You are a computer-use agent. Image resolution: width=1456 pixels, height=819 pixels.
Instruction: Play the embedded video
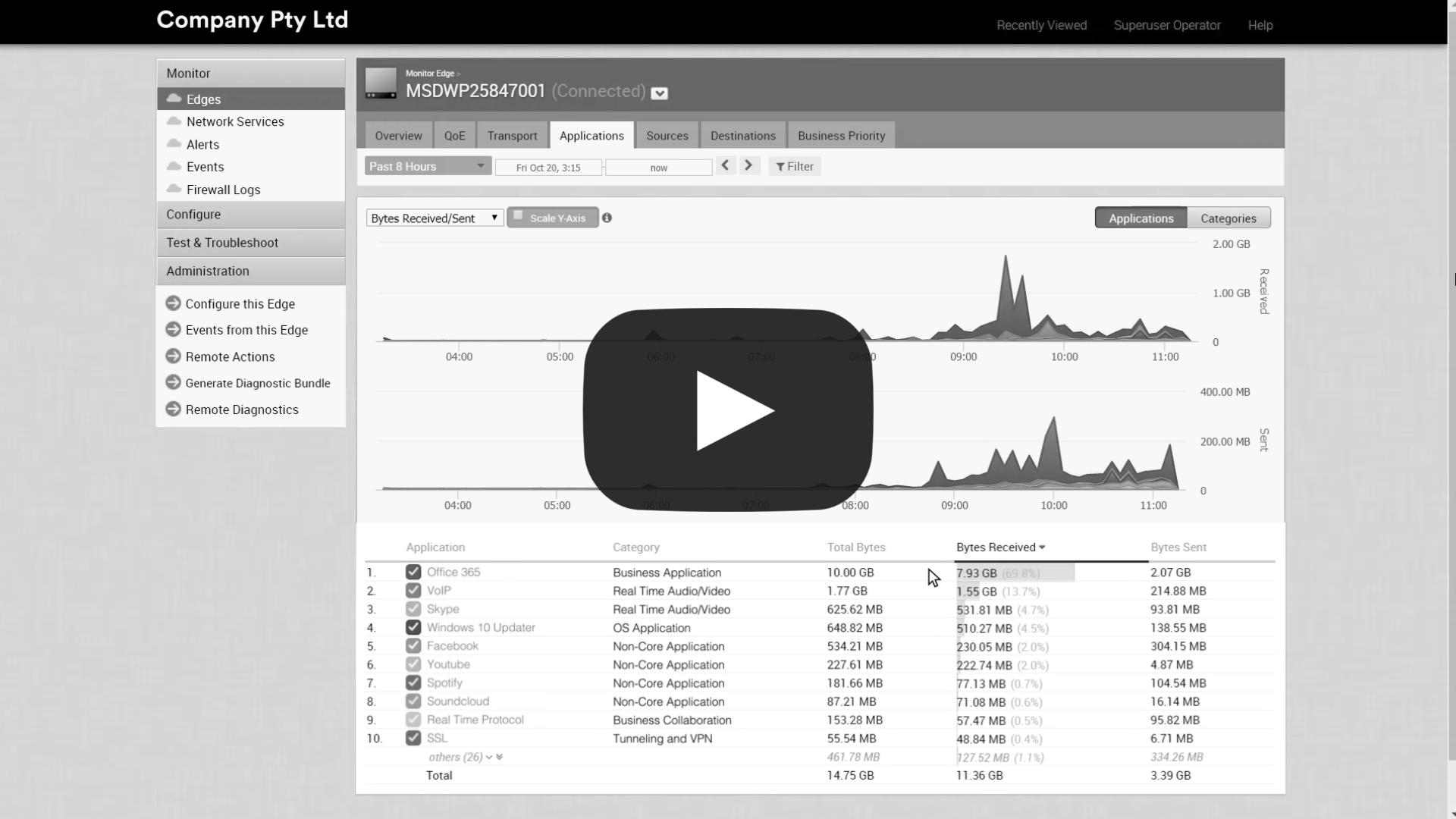(728, 410)
